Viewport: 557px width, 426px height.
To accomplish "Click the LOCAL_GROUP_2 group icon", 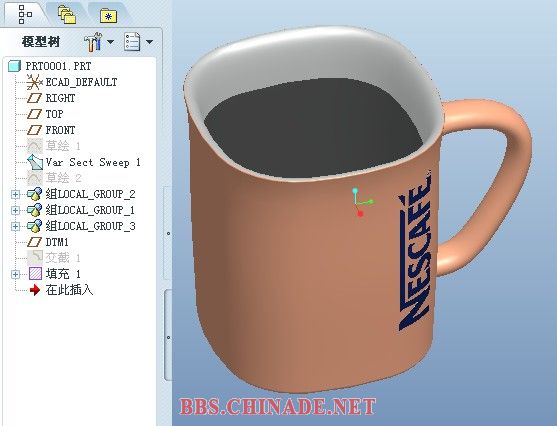I will 34,194.
